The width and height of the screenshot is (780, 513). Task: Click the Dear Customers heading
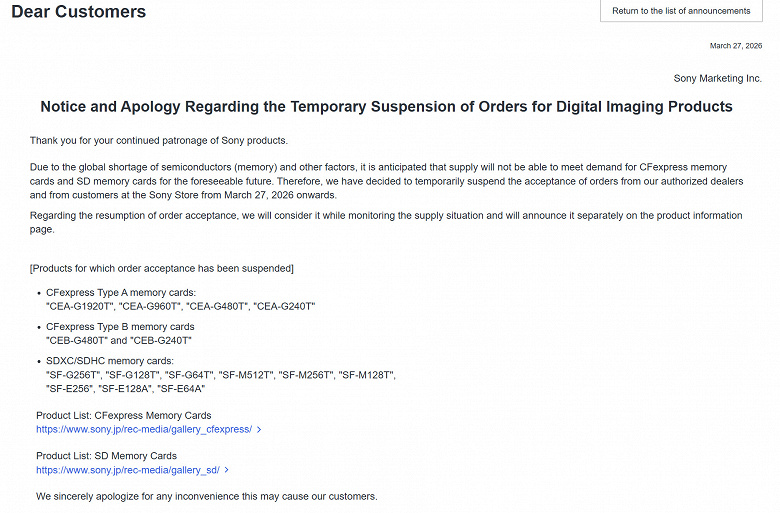78,12
